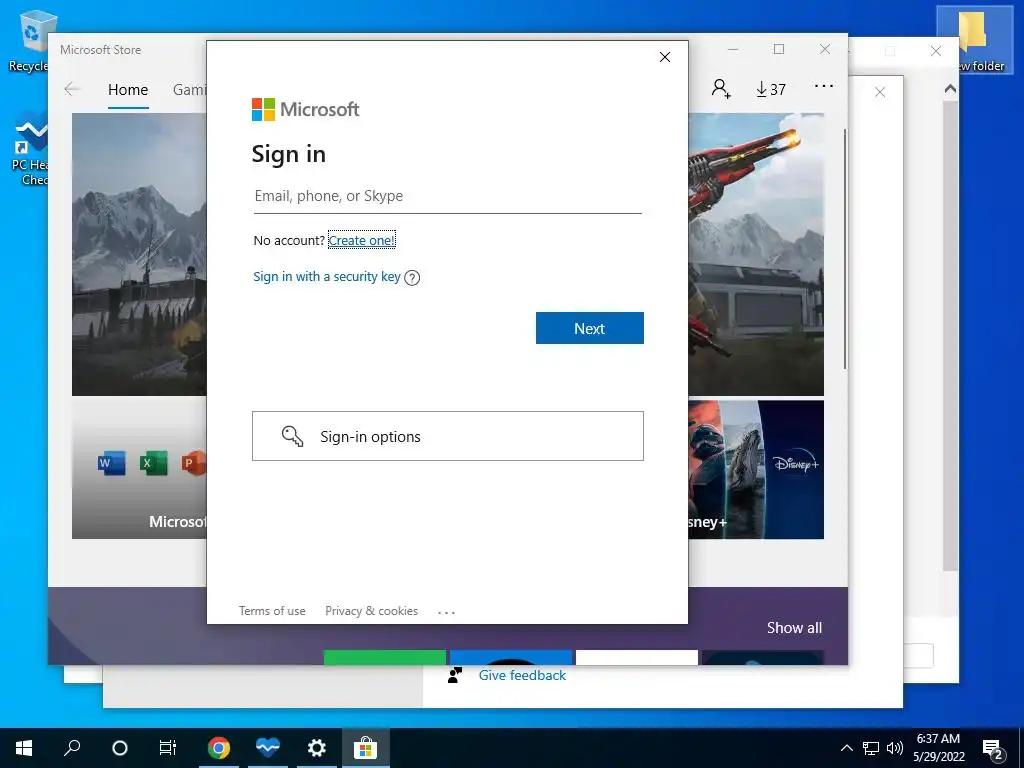This screenshot has height=768, width=1024.
Task: Open the Store See more menu
Action: 824,86
